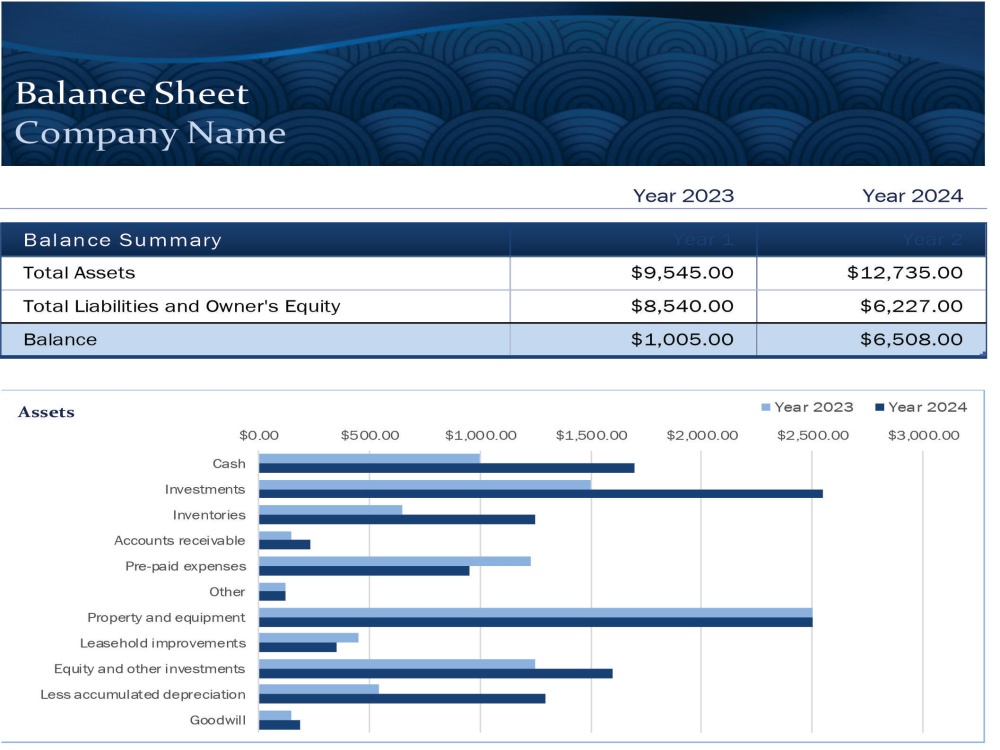1000x750 pixels.
Task: Select the Balance Summary header cell
Action: point(255,240)
